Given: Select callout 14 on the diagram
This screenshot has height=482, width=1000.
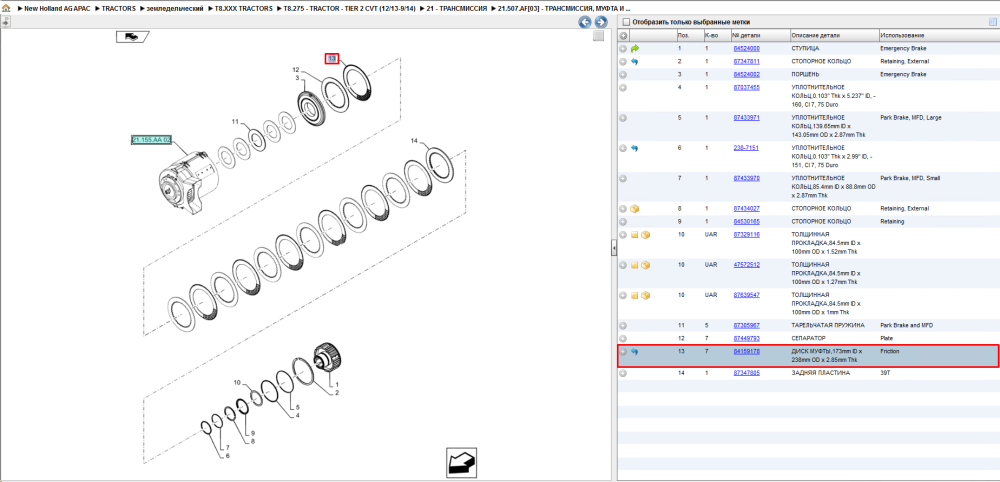Looking at the screenshot, I should (414, 140).
